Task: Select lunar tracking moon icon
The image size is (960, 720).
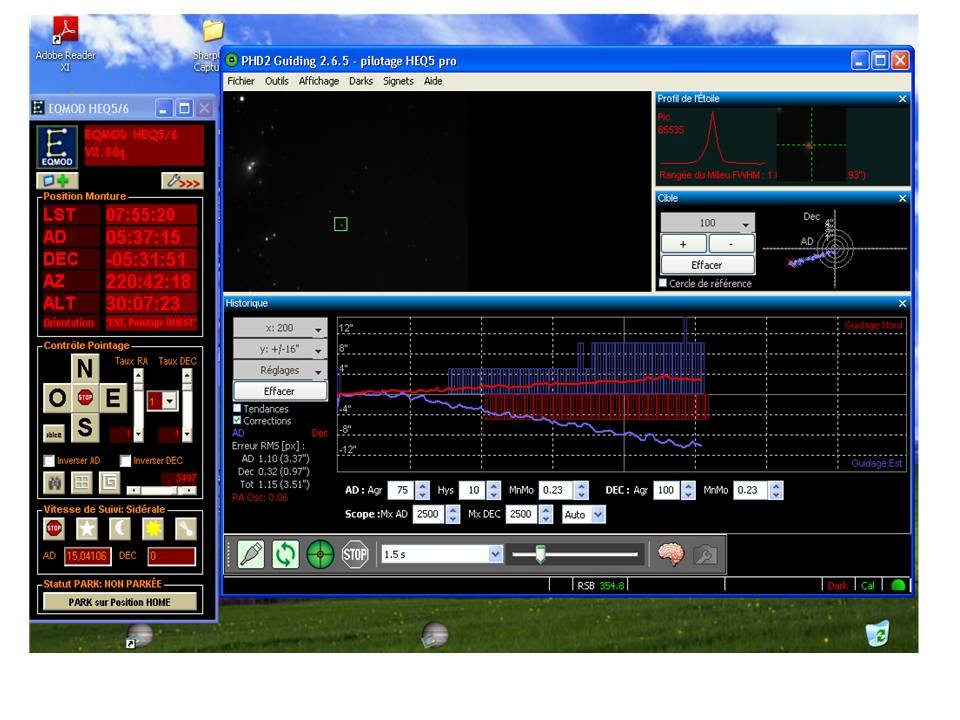Action: pos(120,528)
